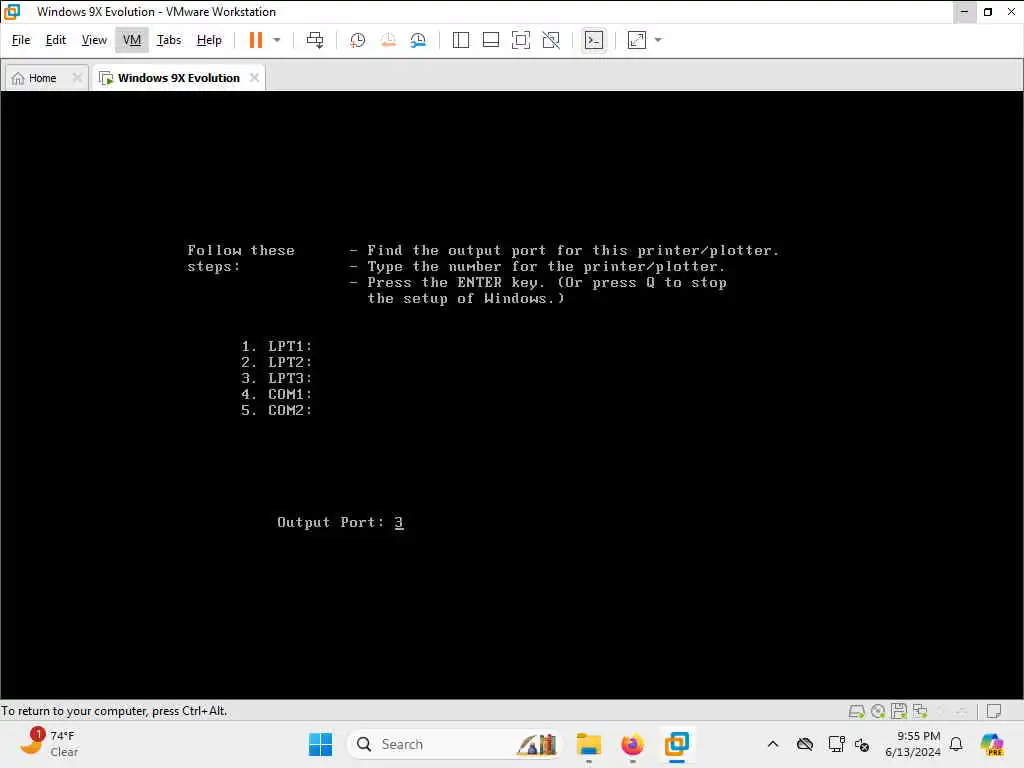Click the network adapter status icon
The width and height of the screenshot is (1024, 768).
pos(921,711)
